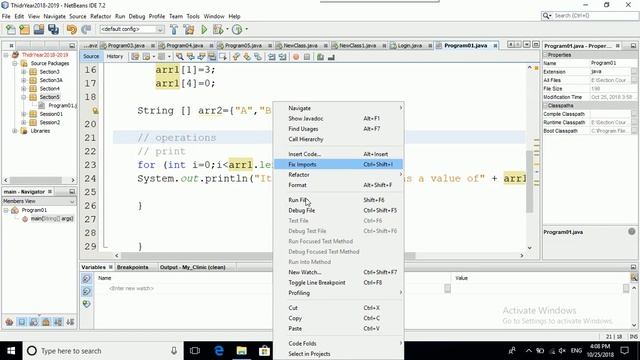
Task: Open Microsoft Store from taskbar
Action: (264, 351)
